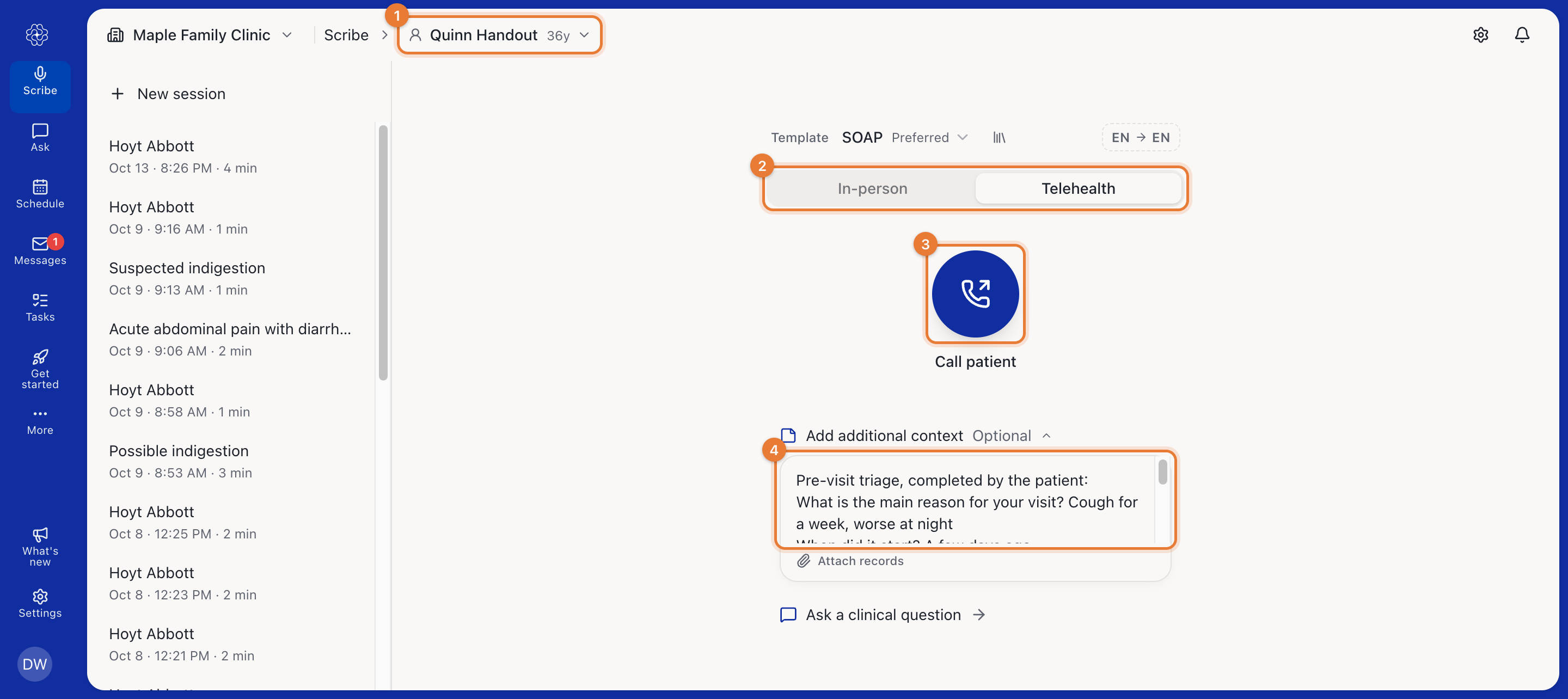Open the gear settings in top bar

[1481, 35]
